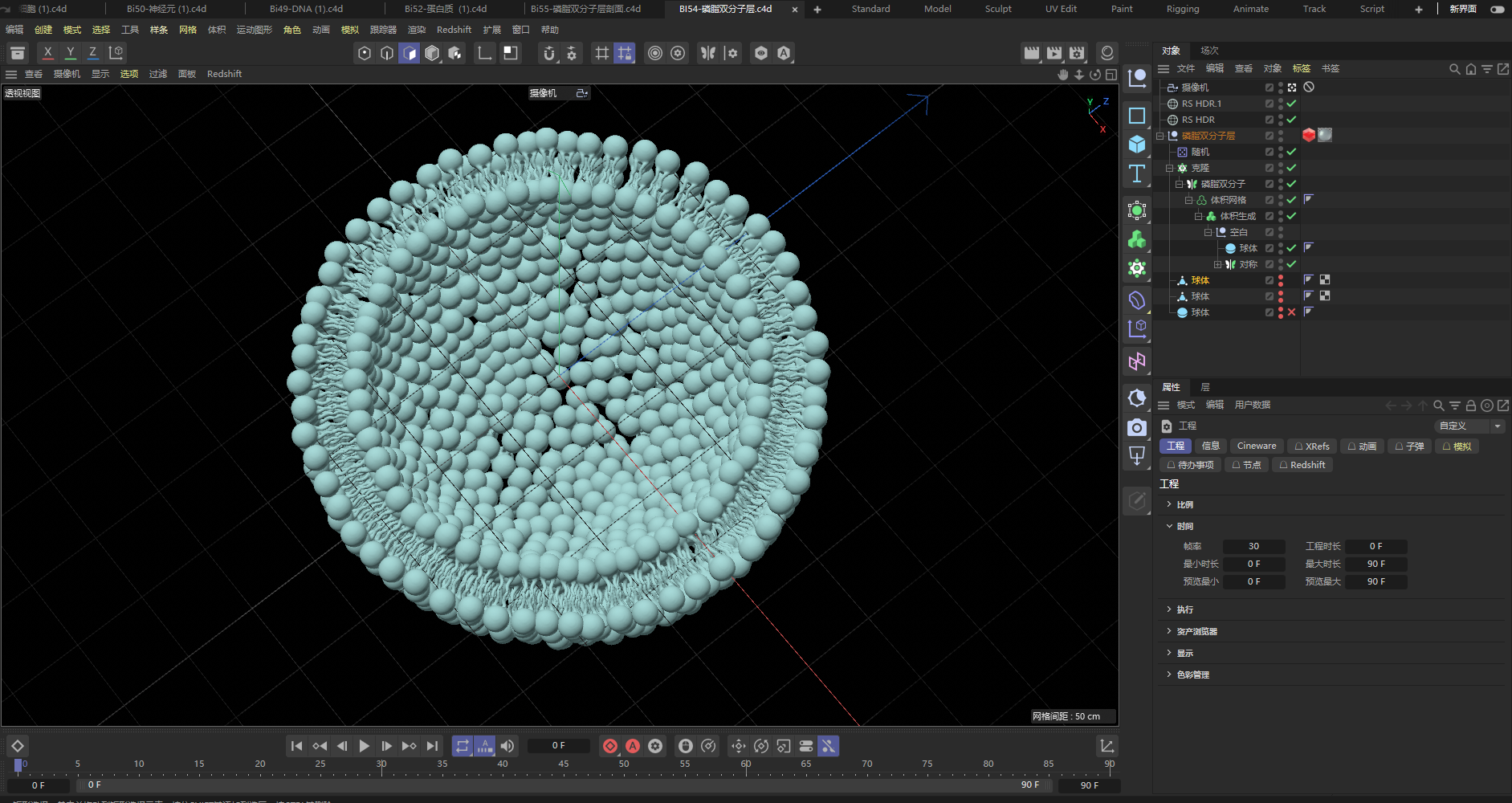The width and height of the screenshot is (1512, 803).
Task: Open the XRefs attribute tab
Action: coord(1312,446)
